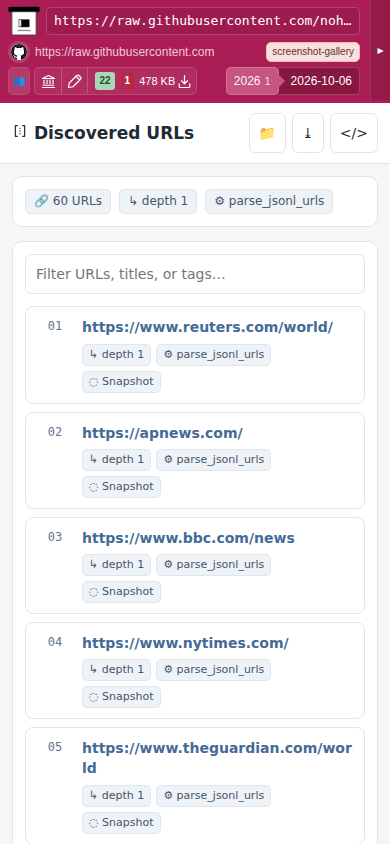Click the download arrow button
The height and width of the screenshot is (844, 390).
pyautogui.click(x=308, y=133)
